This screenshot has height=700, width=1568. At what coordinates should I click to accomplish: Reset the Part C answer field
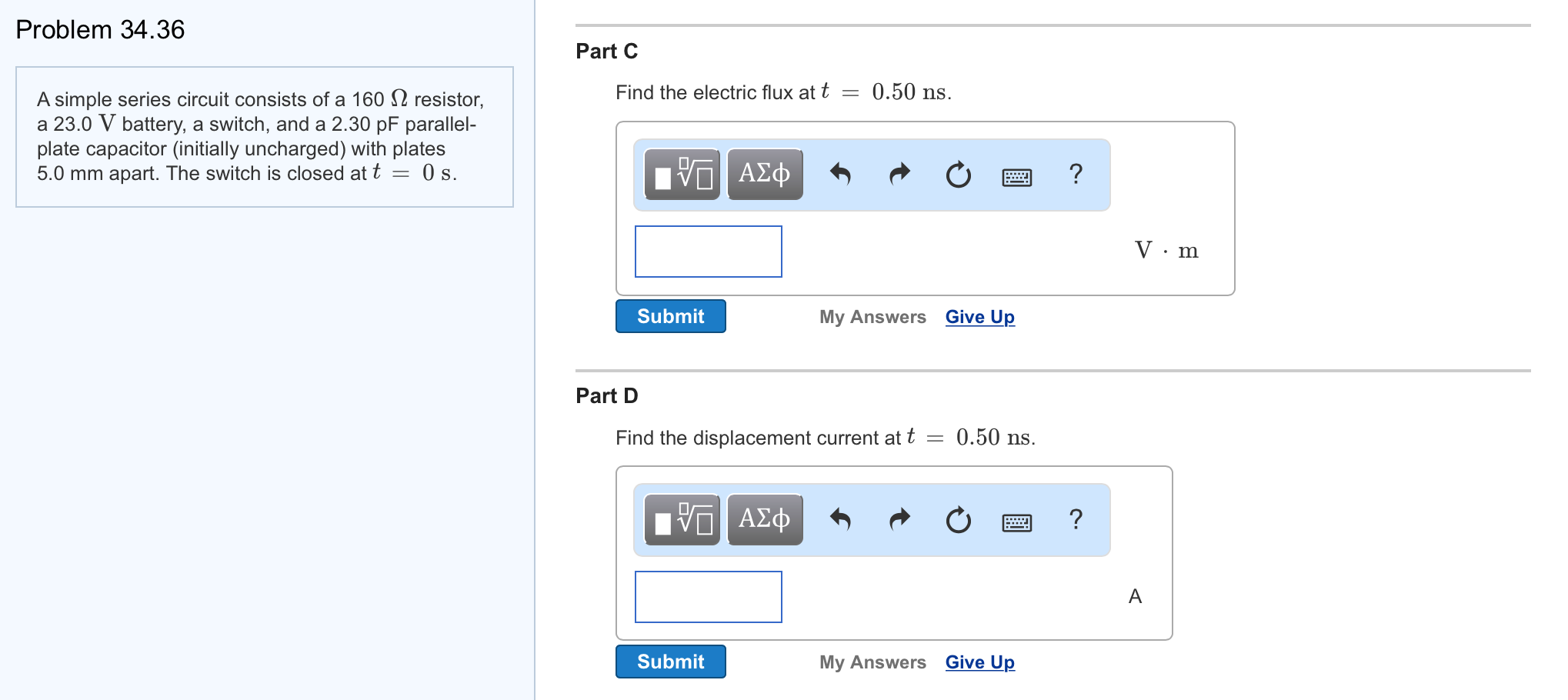pos(957,175)
